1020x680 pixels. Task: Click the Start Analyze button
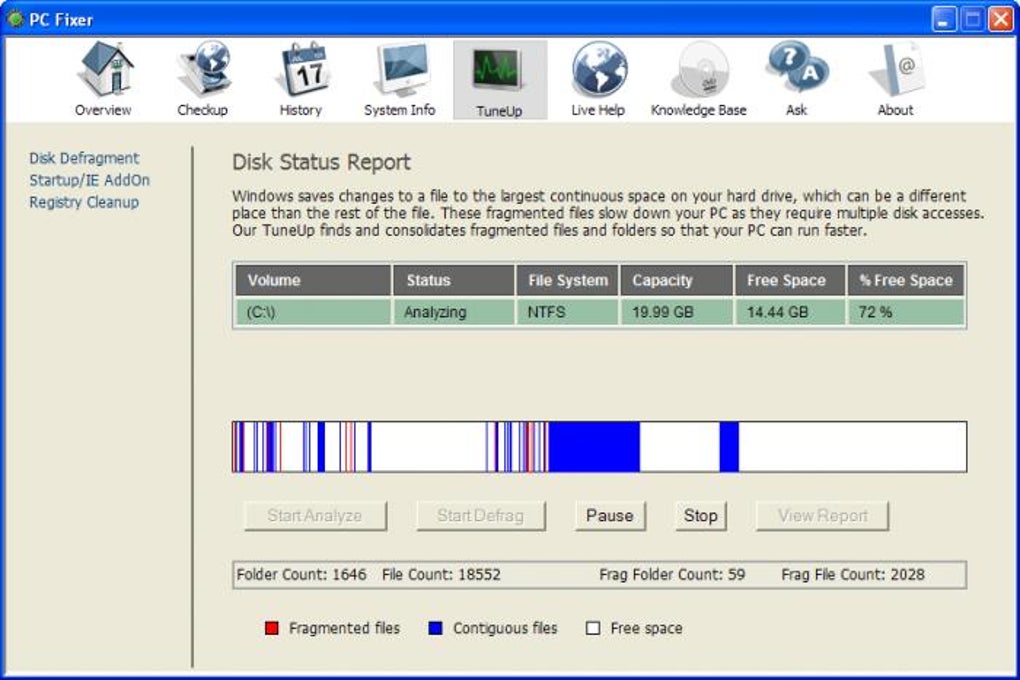coord(315,516)
